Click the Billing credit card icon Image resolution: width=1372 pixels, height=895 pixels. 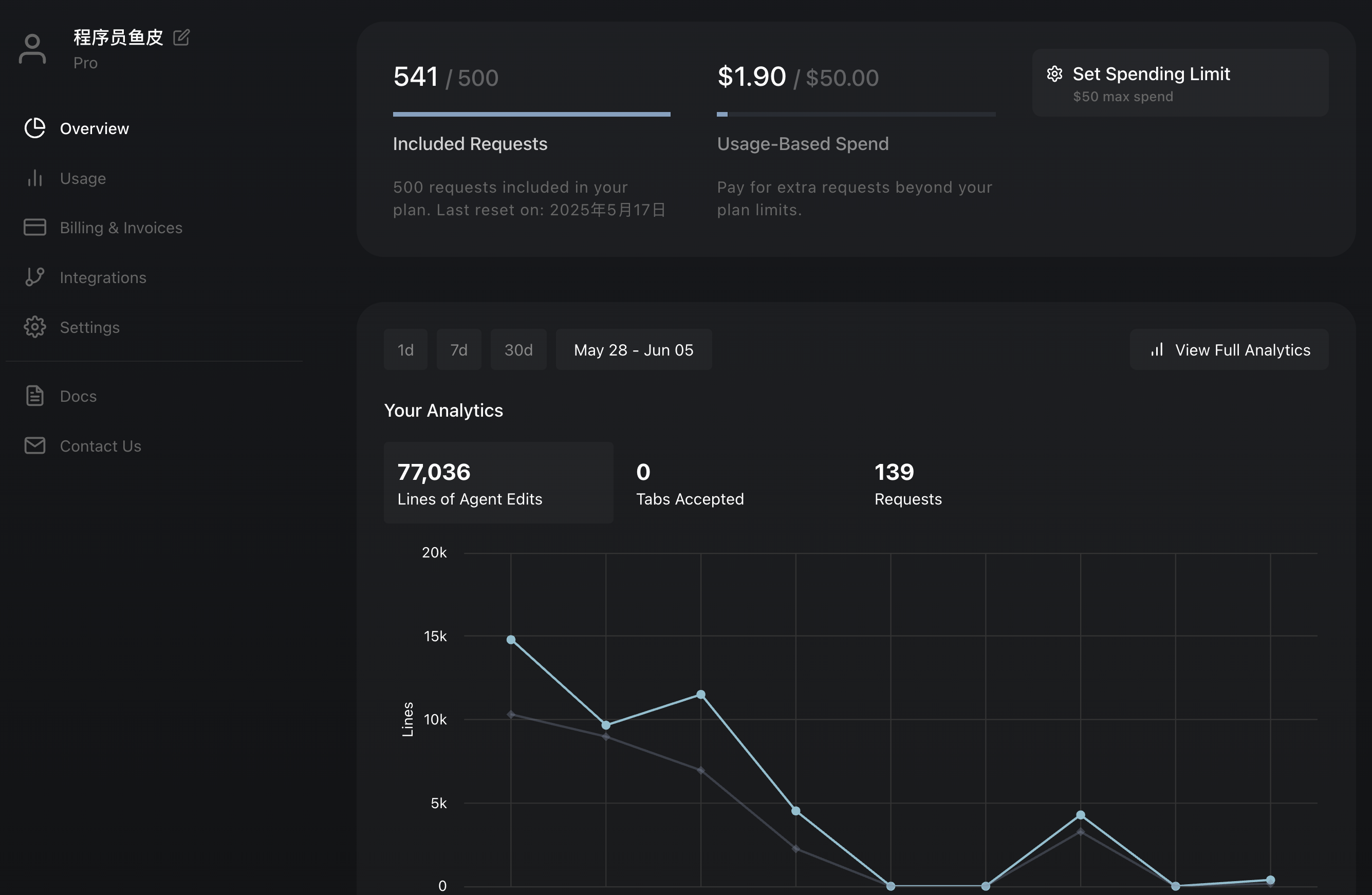point(34,227)
